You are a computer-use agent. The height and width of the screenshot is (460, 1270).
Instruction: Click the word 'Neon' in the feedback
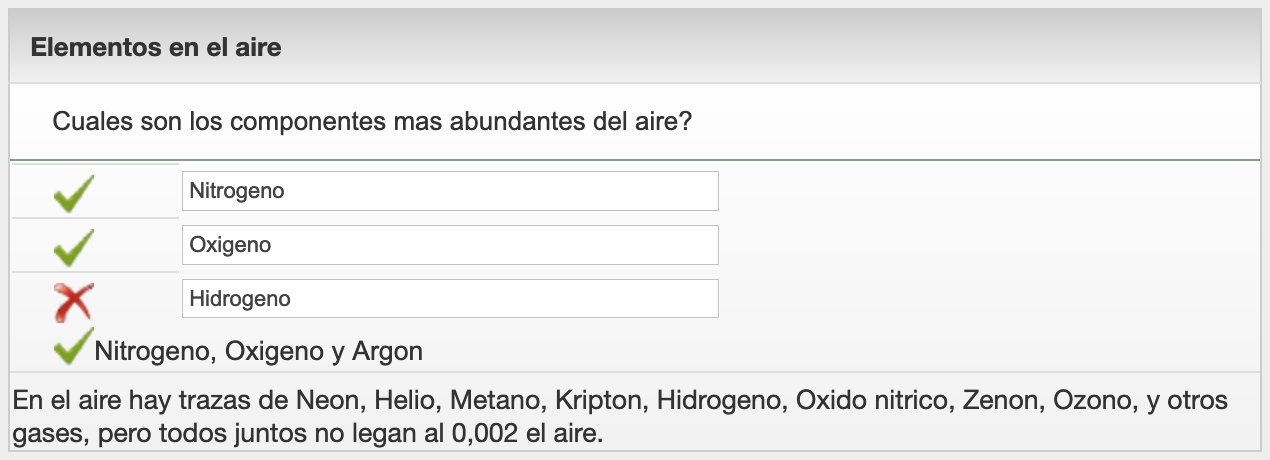point(325,401)
